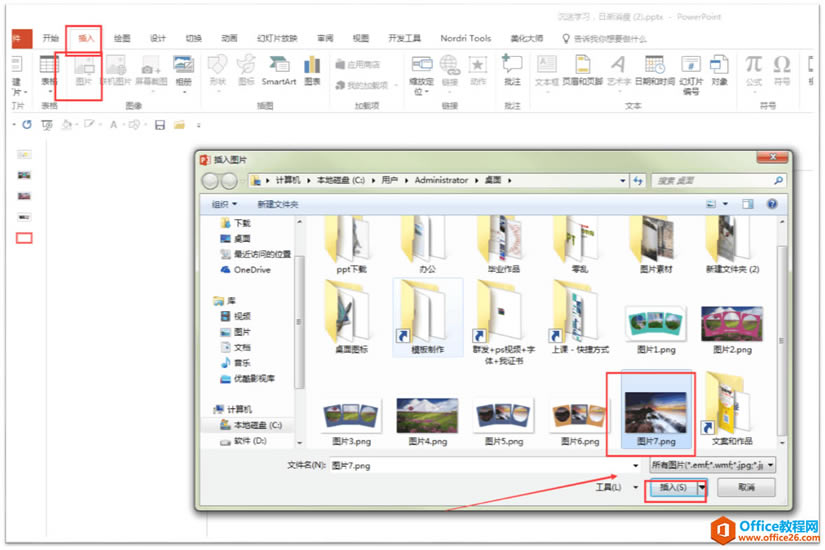Open 页眉和页脚 header and footer
825x550 pixels.
(x=582, y=71)
